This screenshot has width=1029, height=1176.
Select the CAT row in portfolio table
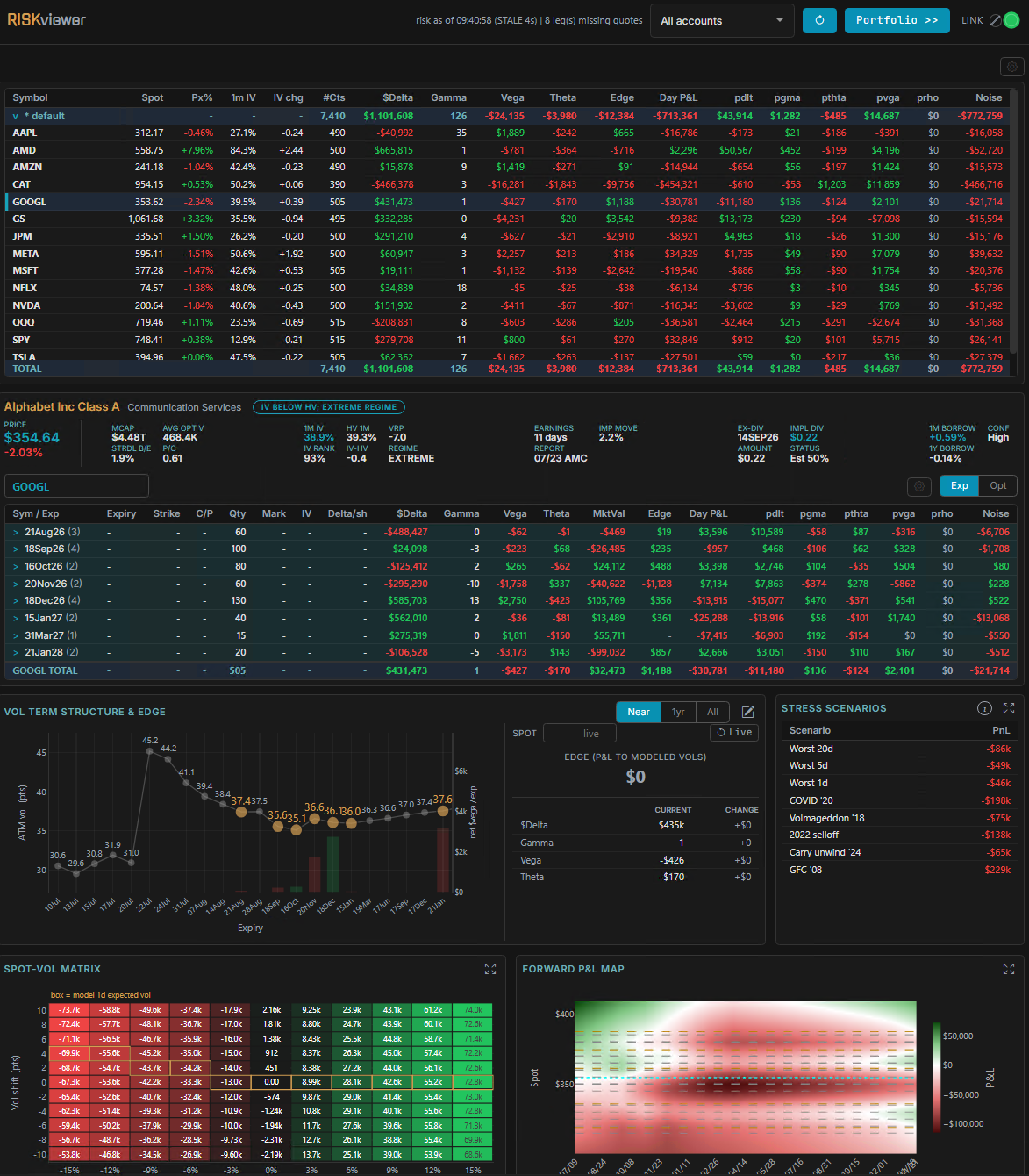(507, 184)
